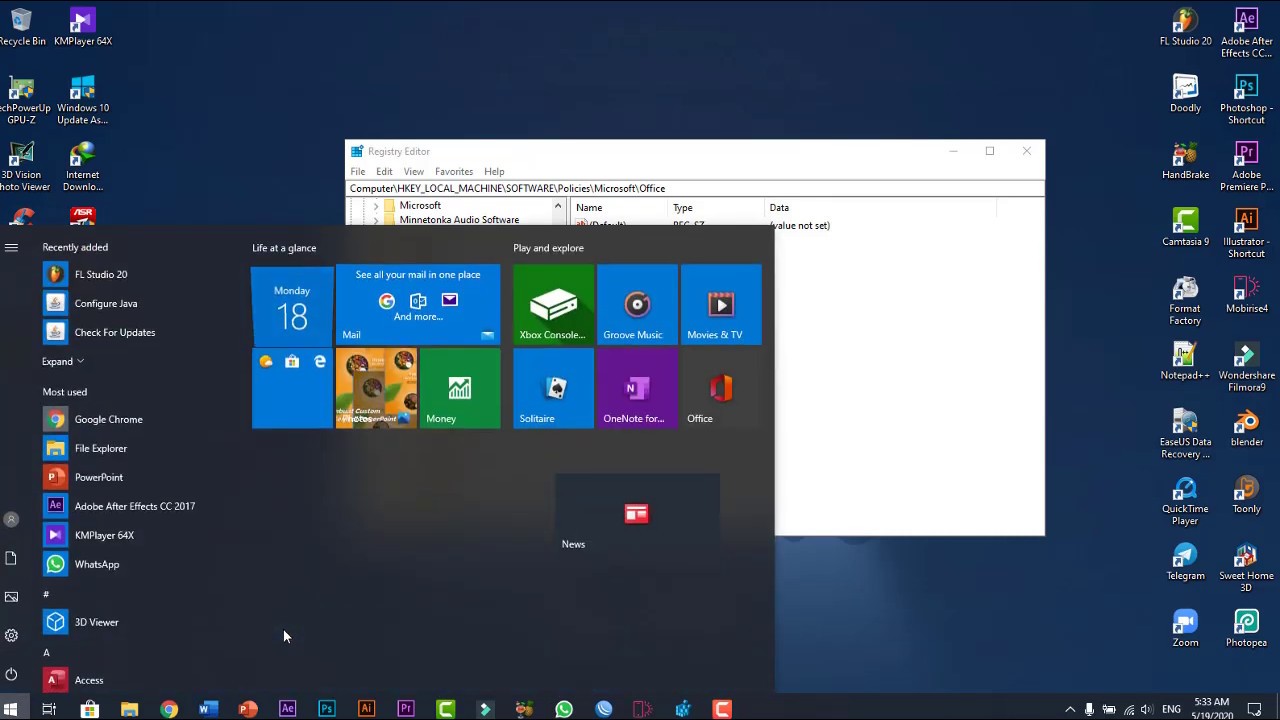Open user account icon in Start sidebar
Image resolution: width=1280 pixels, height=720 pixels.
pyautogui.click(x=11, y=519)
